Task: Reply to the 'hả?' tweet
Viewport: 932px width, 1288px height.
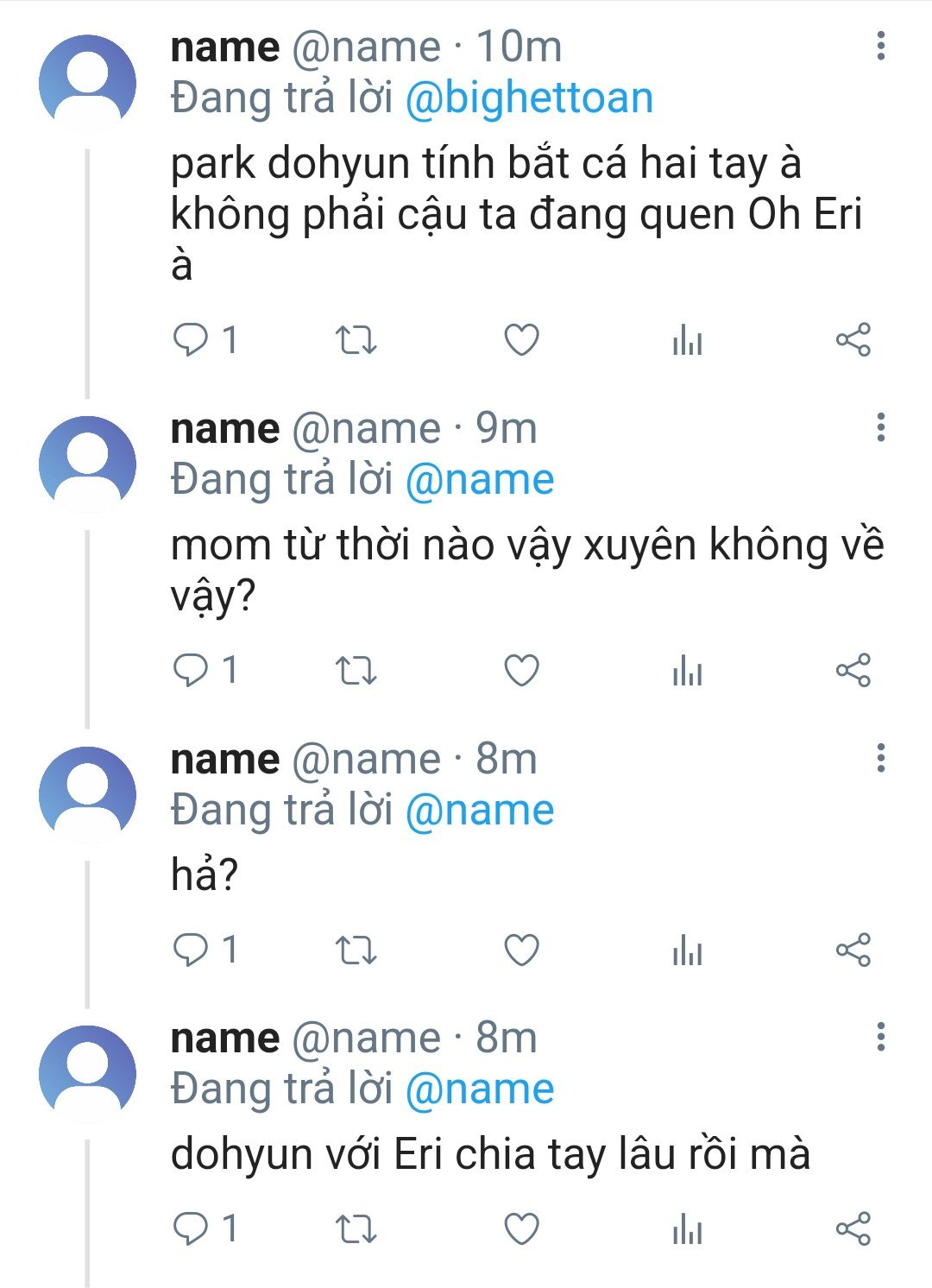Action: point(191,950)
